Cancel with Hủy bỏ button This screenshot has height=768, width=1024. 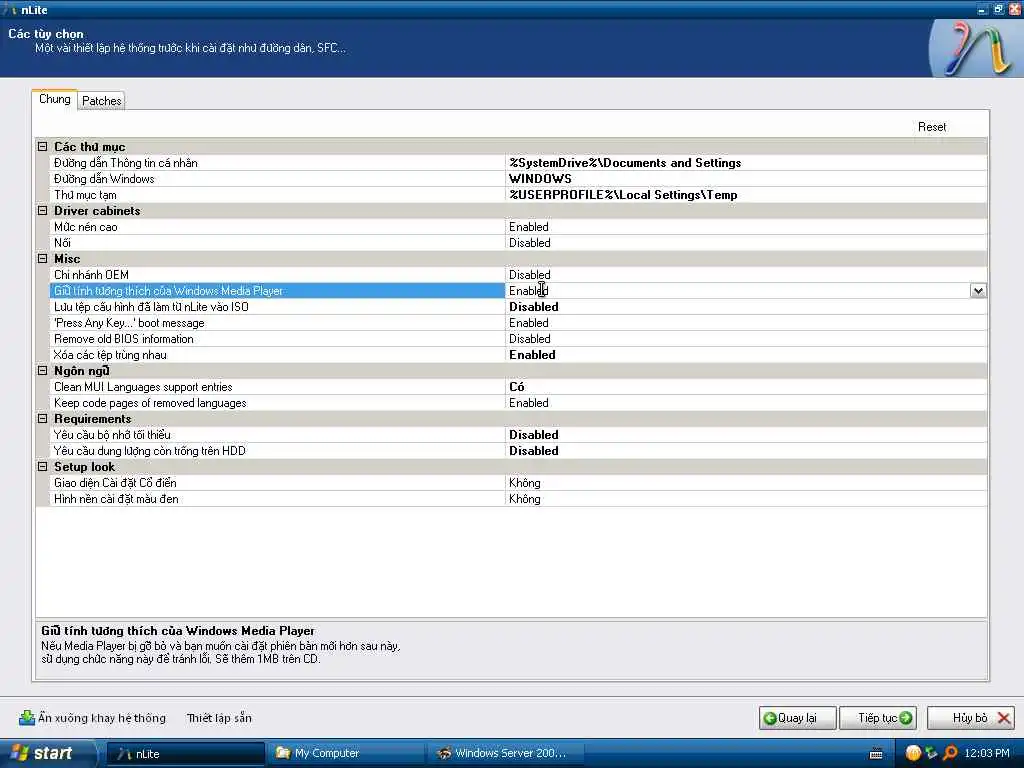[x=970, y=718]
